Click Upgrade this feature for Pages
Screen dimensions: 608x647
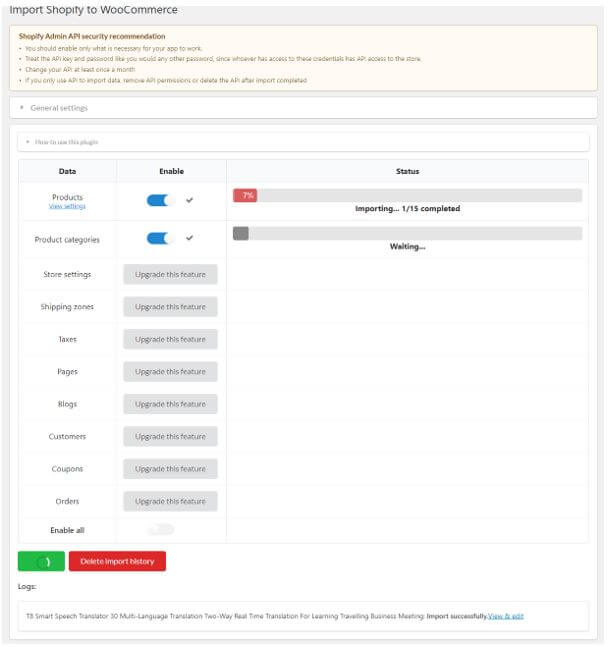[170, 372]
